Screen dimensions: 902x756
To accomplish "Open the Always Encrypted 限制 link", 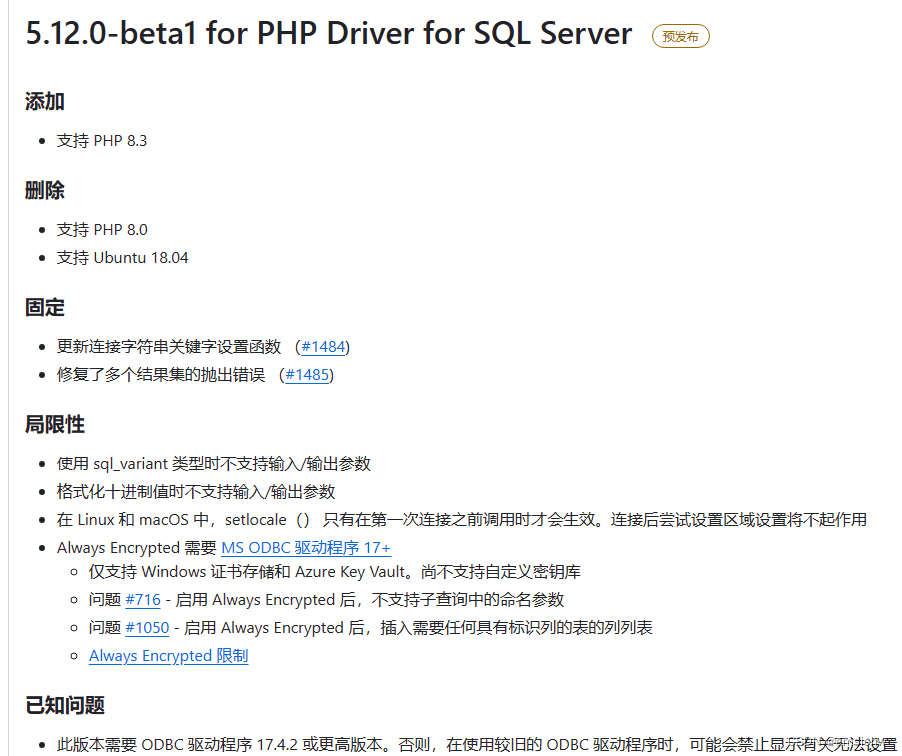I will coord(169,656).
